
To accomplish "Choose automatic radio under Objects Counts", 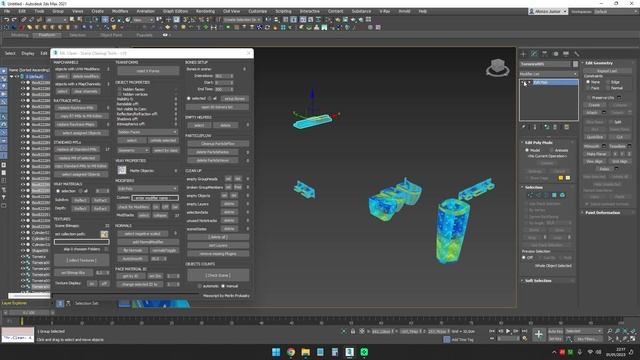I will coord(200,286).
